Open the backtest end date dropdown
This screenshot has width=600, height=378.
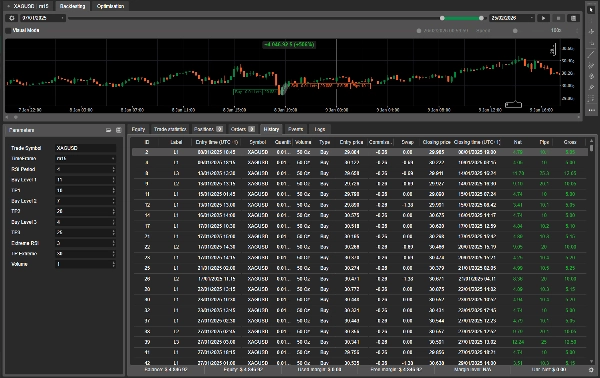[512, 18]
